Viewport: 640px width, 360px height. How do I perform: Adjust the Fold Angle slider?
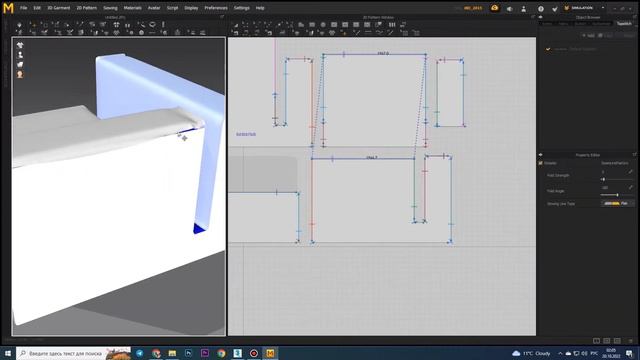tap(618, 195)
